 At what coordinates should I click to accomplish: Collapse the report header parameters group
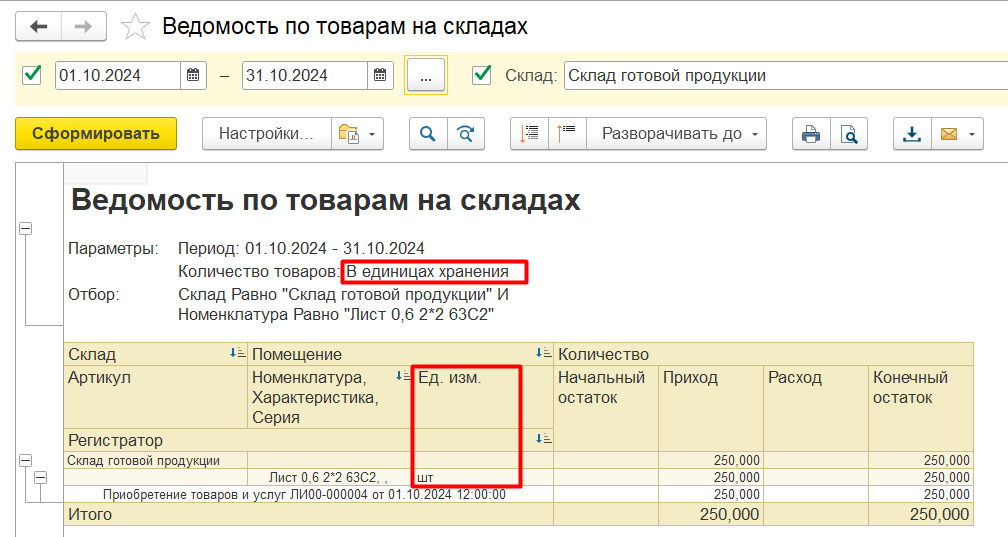26,228
